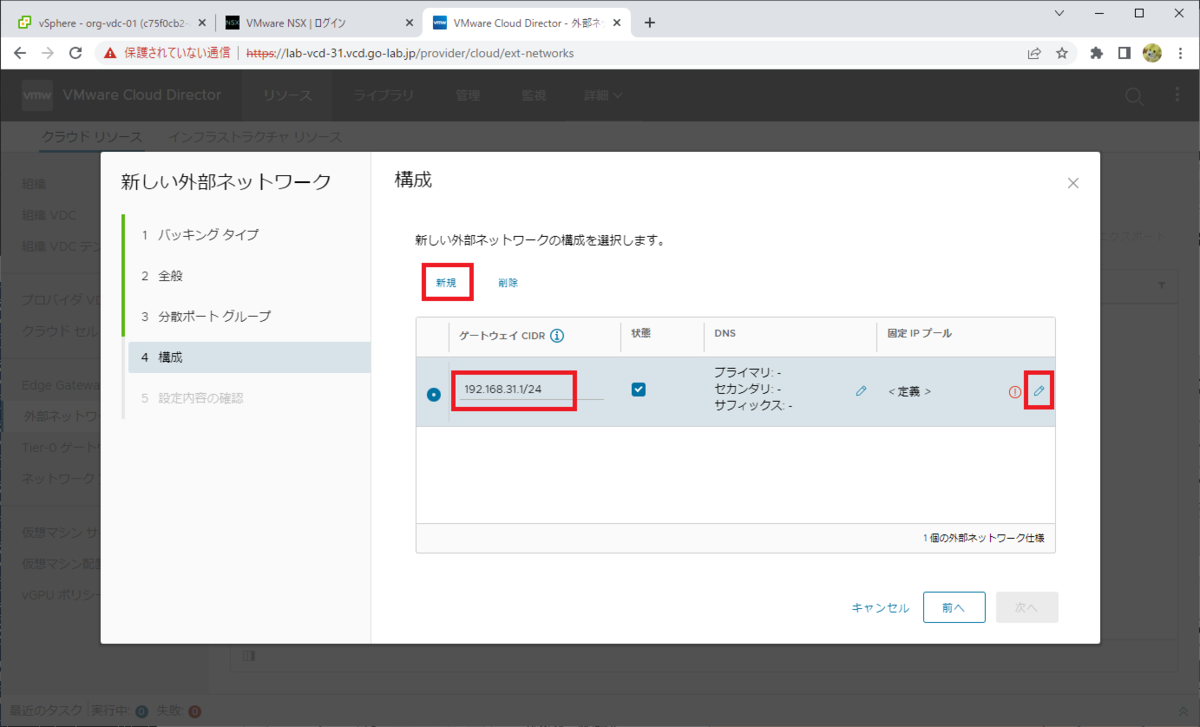Edit DNS settings with the pencil icon
The height and width of the screenshot is (727, 1200).
(x=861, y=391)
